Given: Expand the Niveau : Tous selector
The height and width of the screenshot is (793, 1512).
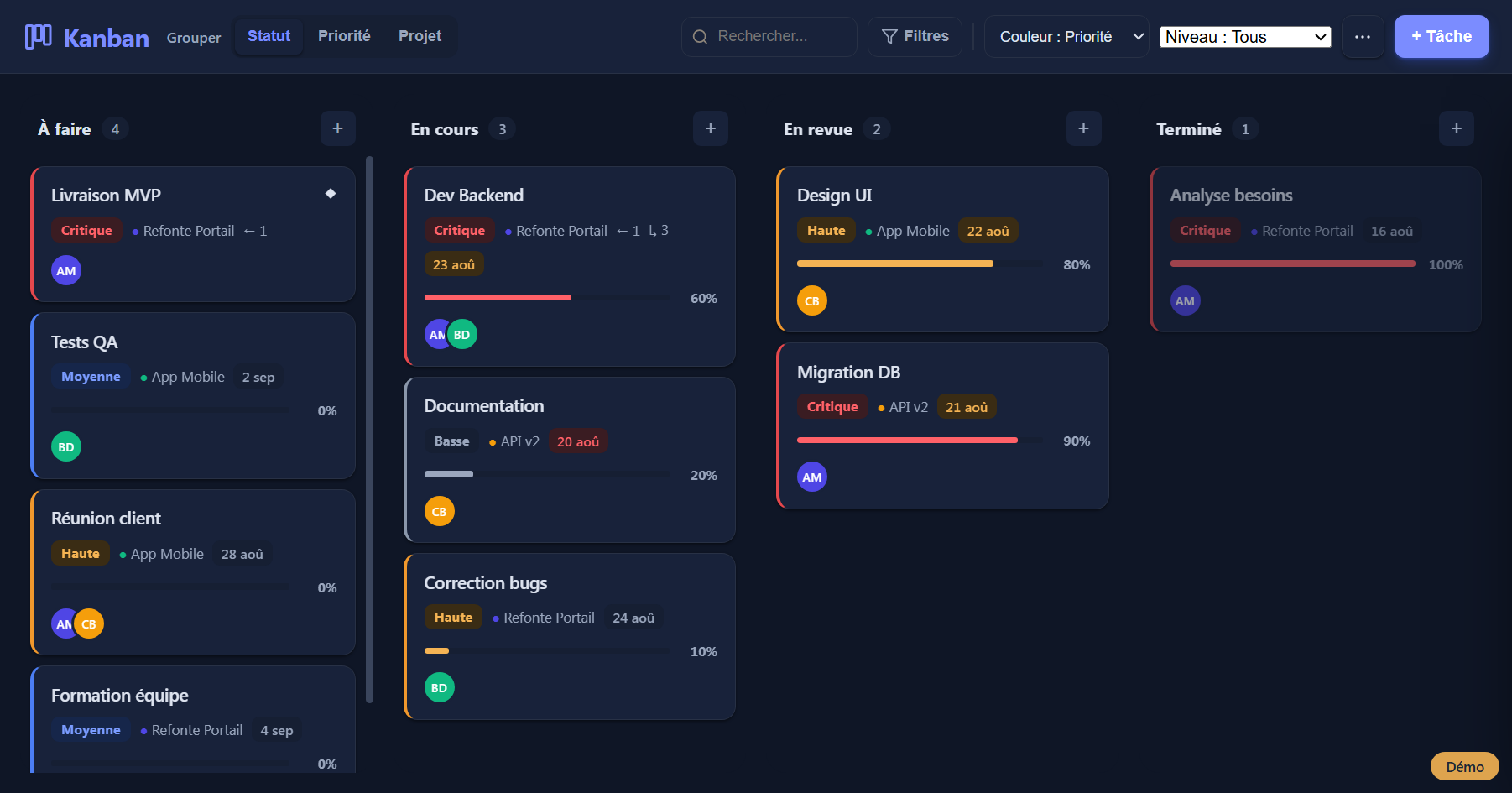Looking at the screenshot, I should coord(1245,37).
